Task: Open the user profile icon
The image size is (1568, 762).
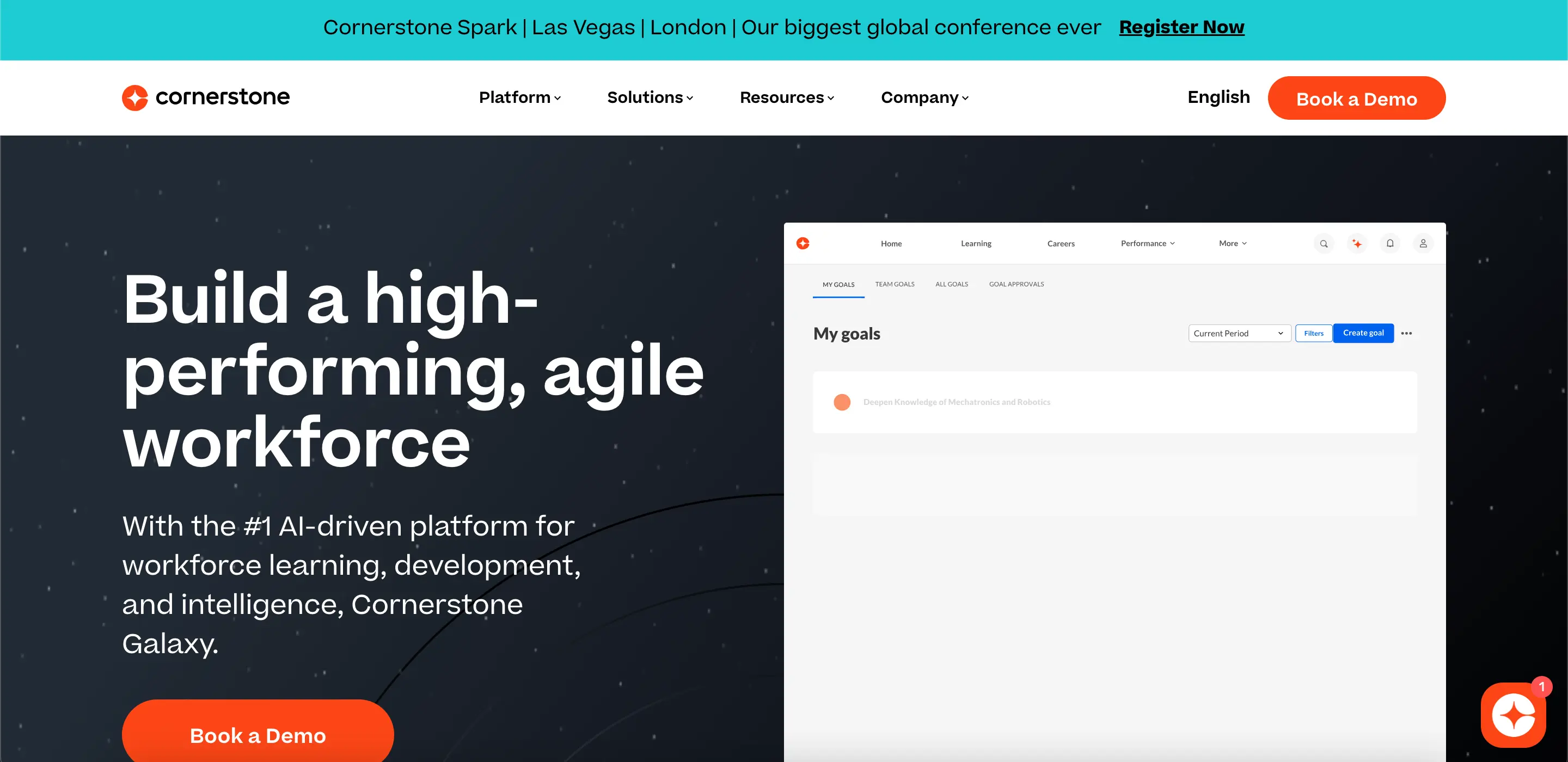Action: (x=1423, y=243)
